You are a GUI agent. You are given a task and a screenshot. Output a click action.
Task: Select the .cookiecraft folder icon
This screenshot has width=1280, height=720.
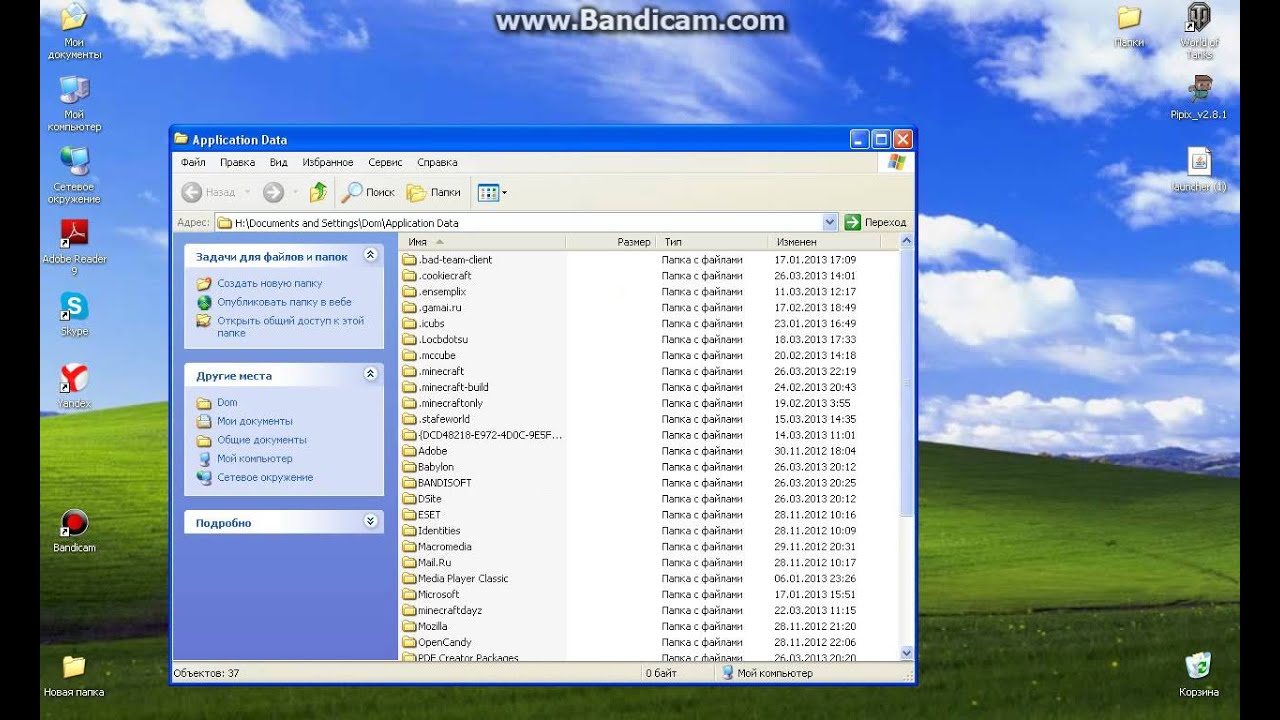pos(409,276)
